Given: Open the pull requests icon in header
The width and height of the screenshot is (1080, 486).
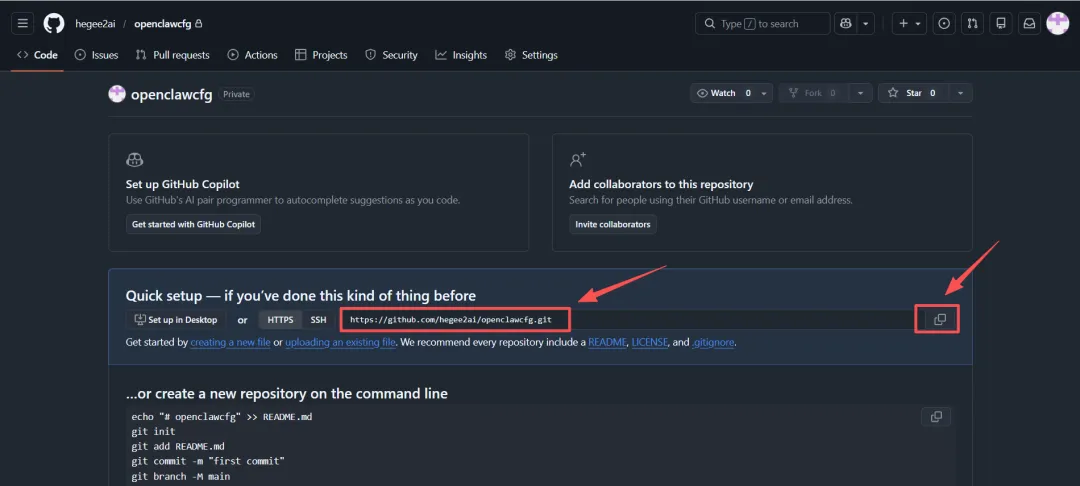Looking at the screenshot, I should click(x=973, y=23).
